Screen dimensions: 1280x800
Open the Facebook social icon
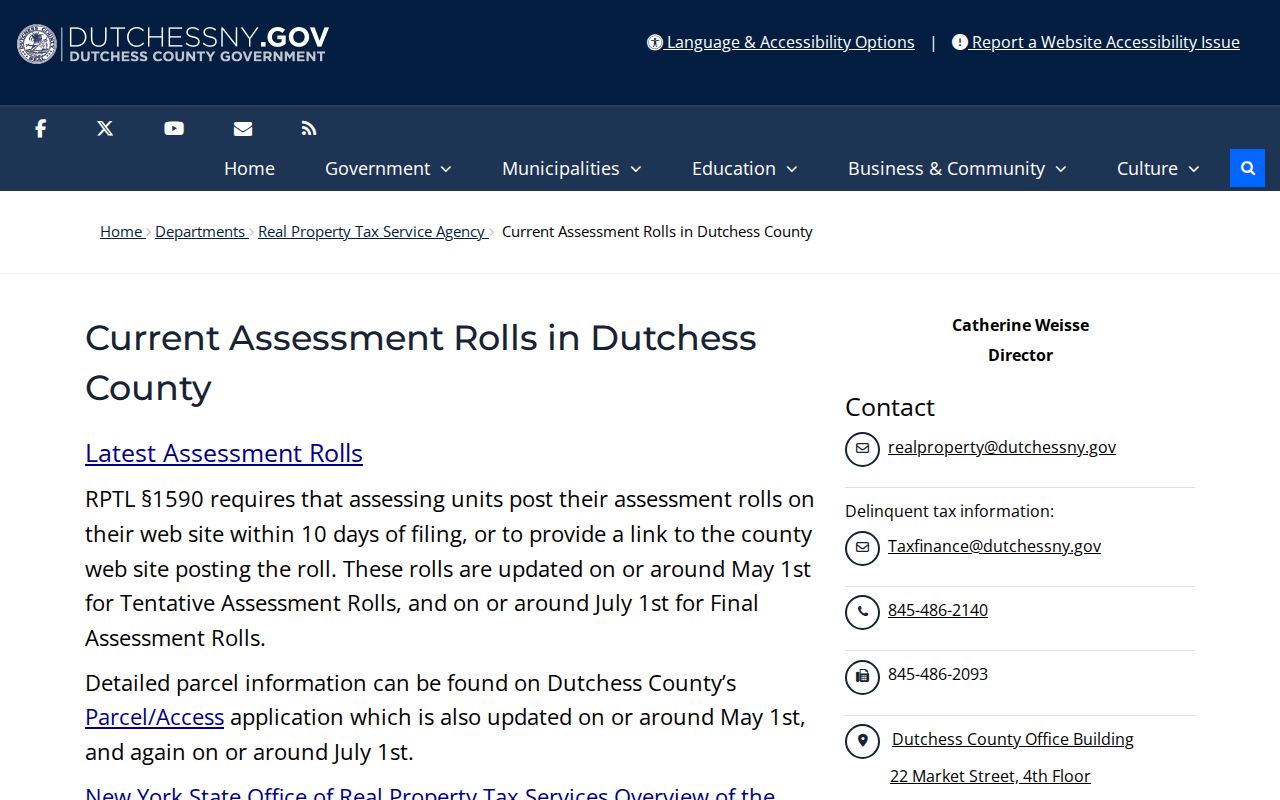[40, 128]
